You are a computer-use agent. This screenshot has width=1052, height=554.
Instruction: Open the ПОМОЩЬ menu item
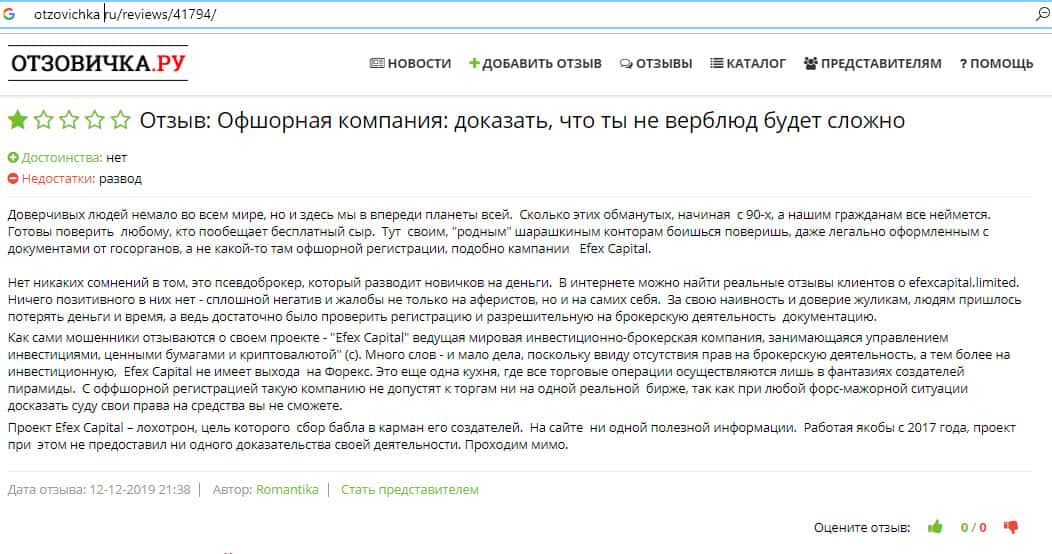[996, 64]
